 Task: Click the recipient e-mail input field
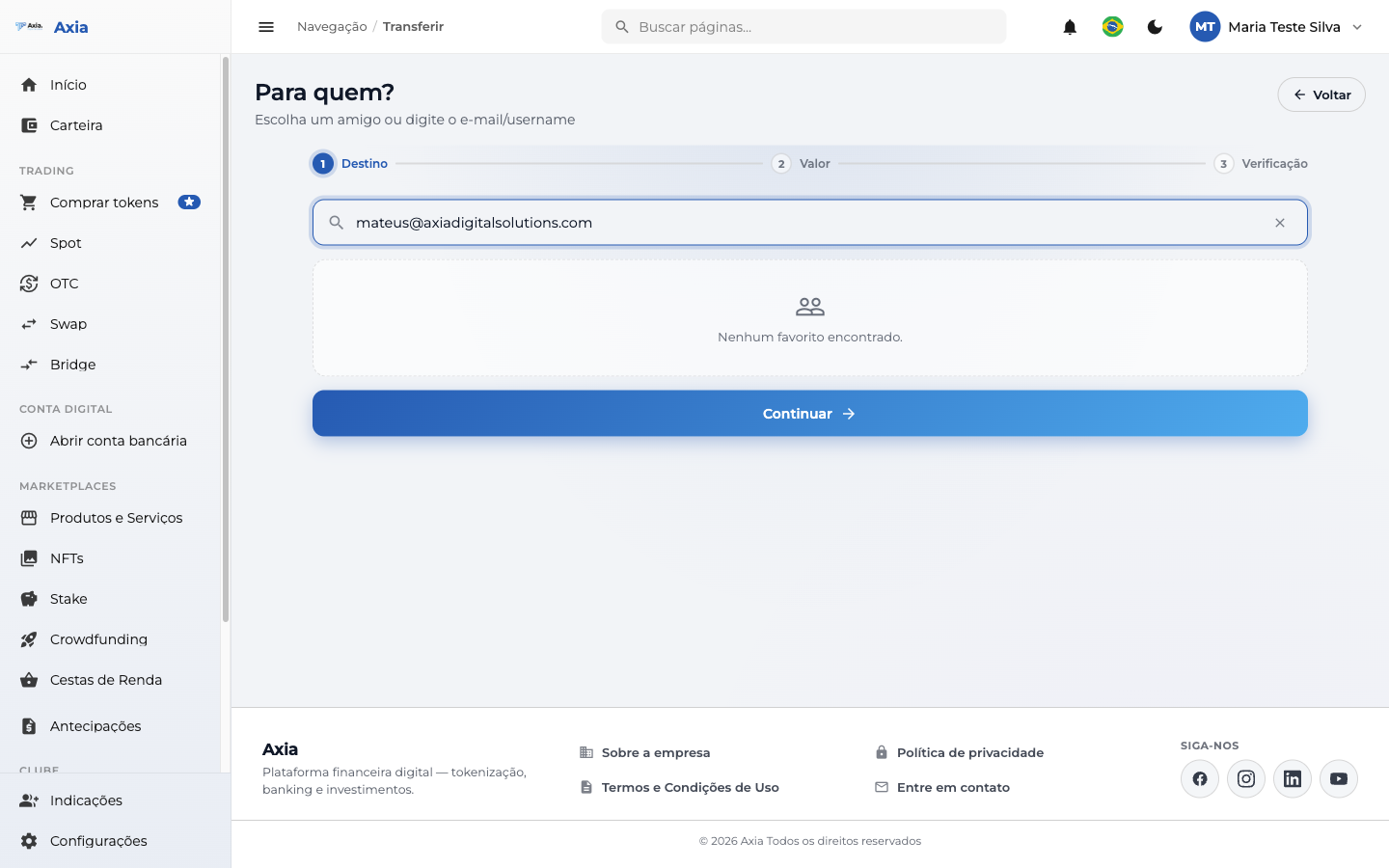[x=810, y=223]
